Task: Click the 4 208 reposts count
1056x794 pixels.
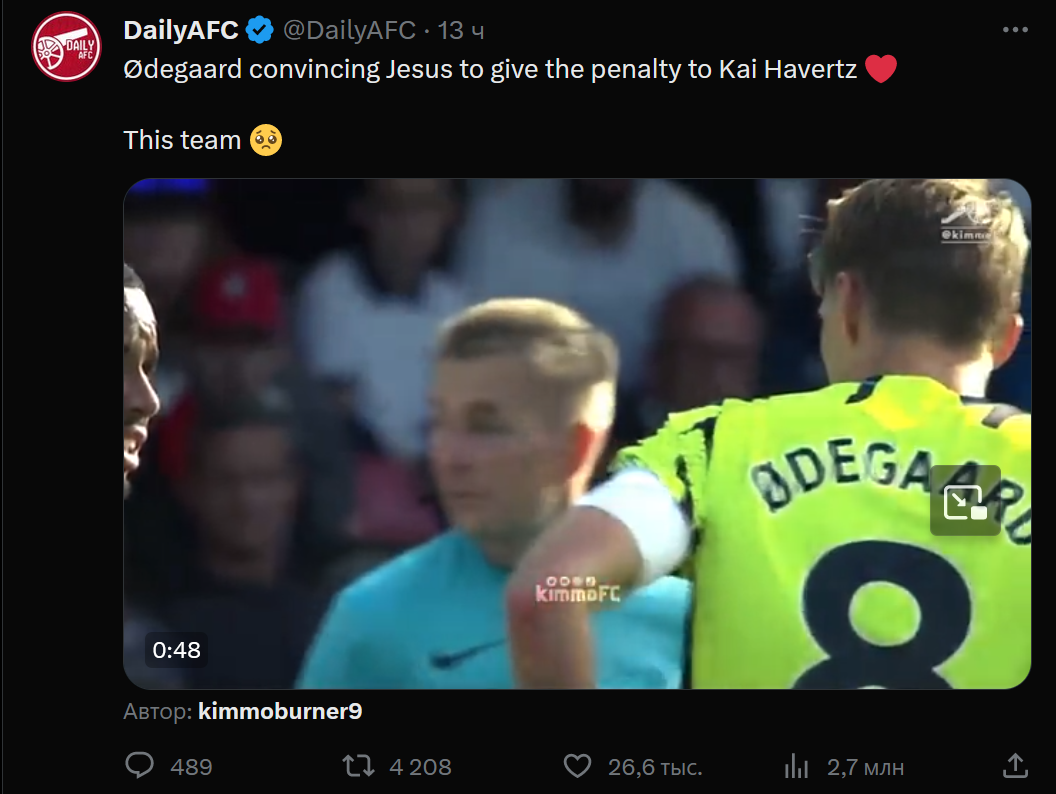Action: pyautogui.click(x=420, y=767)
